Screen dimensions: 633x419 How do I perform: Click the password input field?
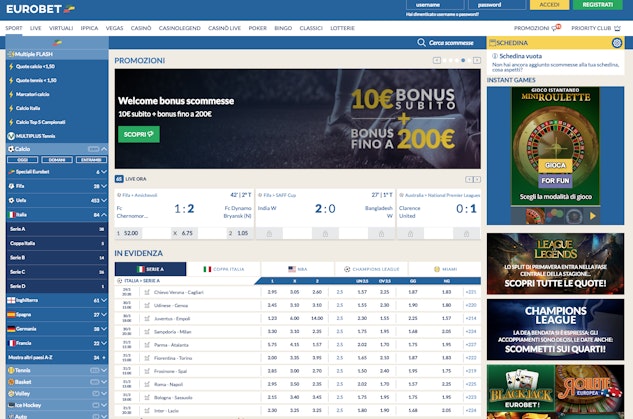coord(497,4)
